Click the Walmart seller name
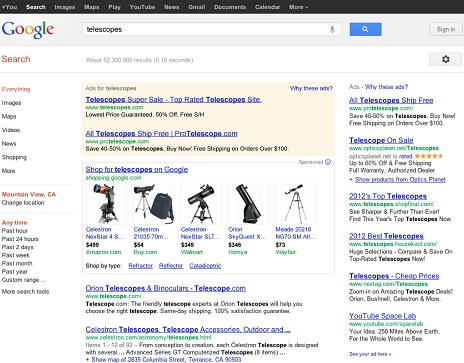 pos(192,252)
